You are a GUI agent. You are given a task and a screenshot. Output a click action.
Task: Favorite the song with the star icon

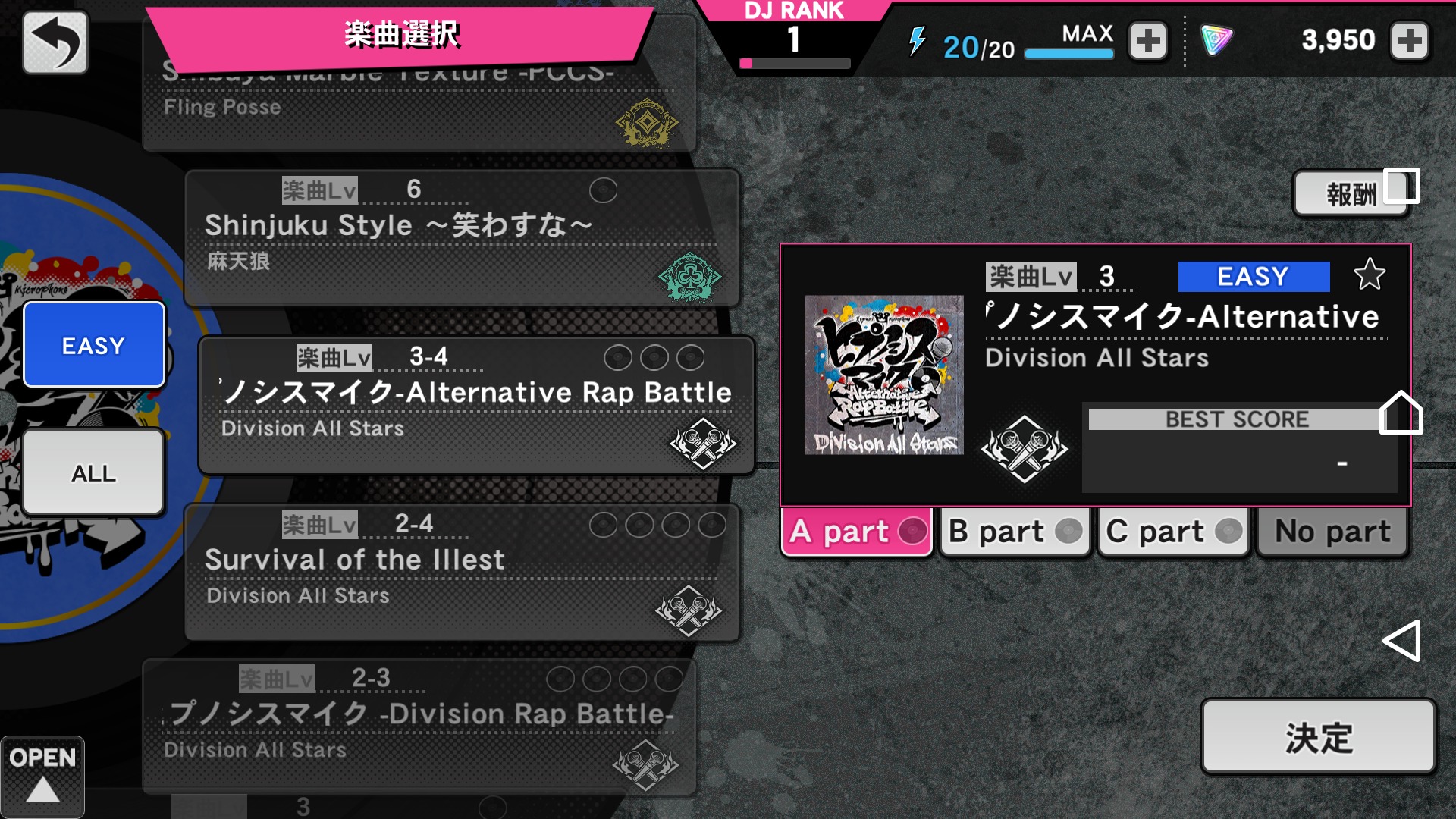(x=1370, y=275)
